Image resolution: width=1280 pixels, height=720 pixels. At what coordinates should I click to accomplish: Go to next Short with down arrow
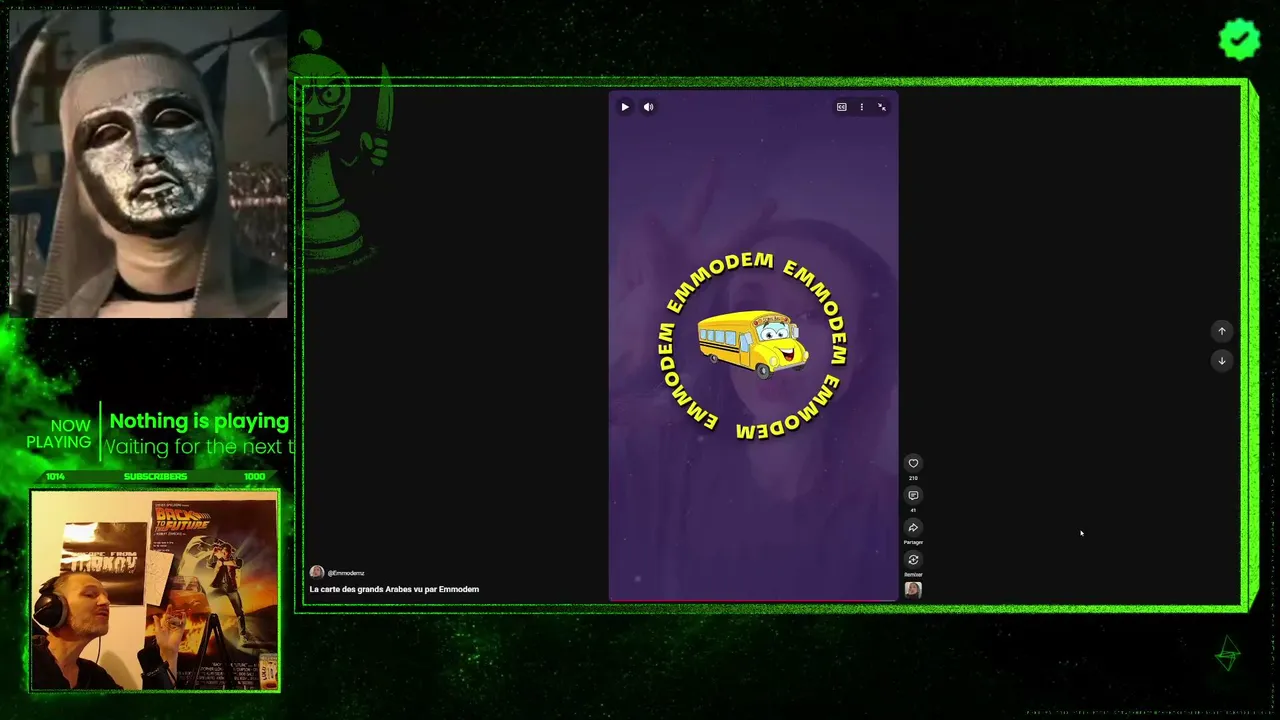coord(1221,360)
